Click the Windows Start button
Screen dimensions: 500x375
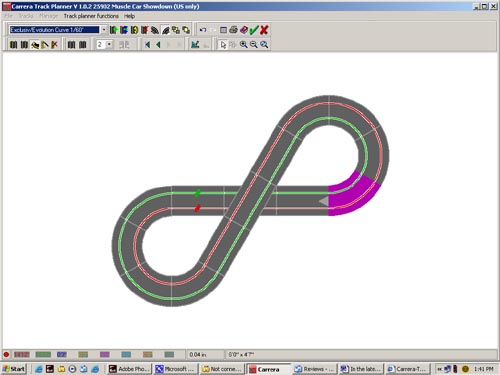coord(14,369)
